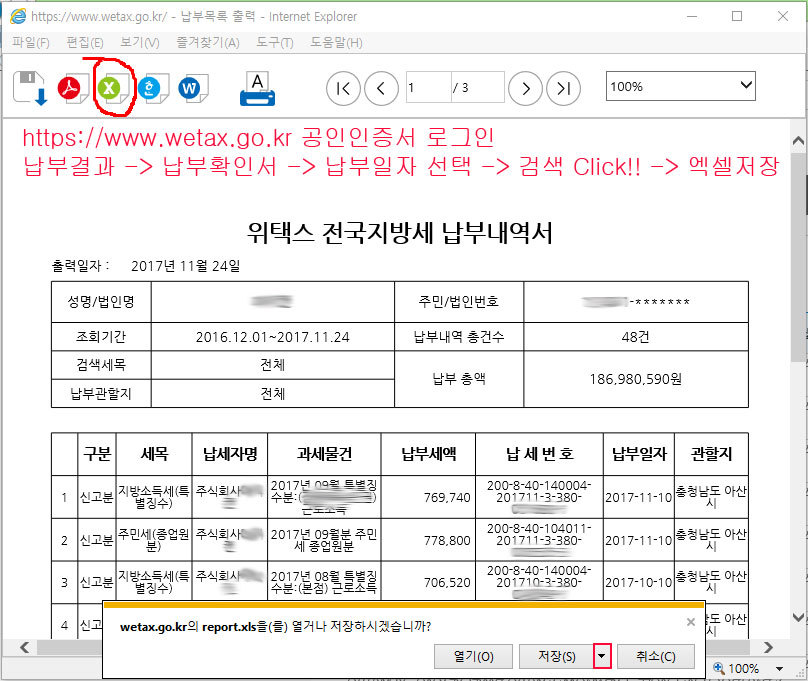This screenshot has width=808, height=681.
Task: Click the 납부일자 column header
Action: [x=639, y=454]
